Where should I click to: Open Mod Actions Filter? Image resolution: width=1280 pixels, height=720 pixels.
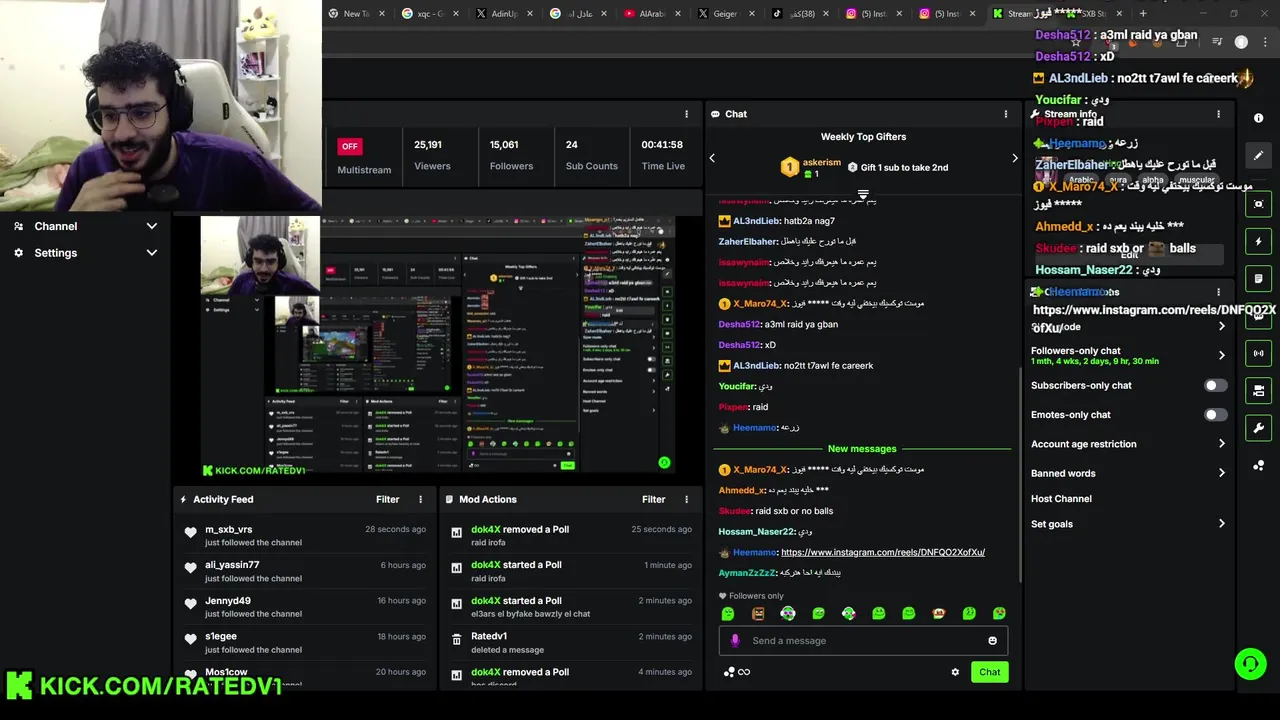point(653,499)
